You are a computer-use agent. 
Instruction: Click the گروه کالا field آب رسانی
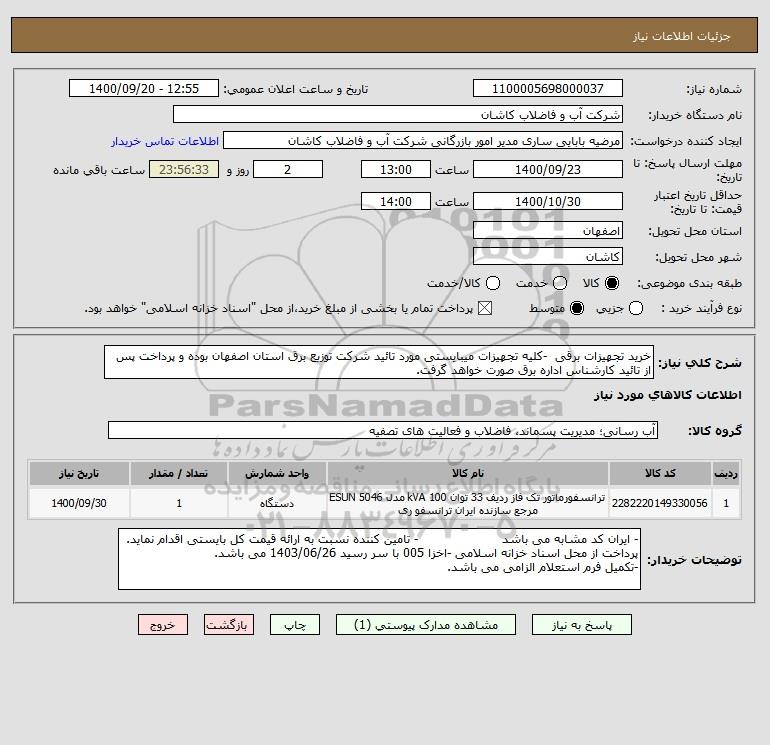(383, 431)
